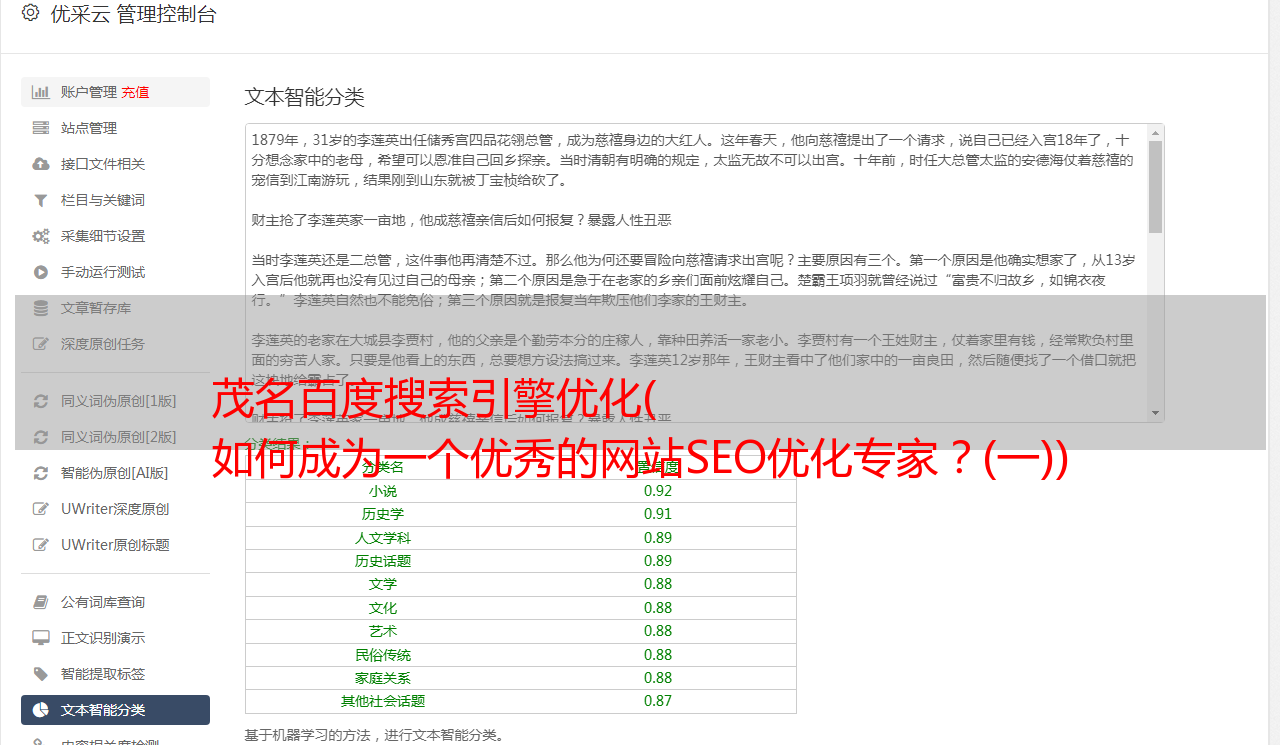Select the 0.91 confidence value
Viewport: 1280px width, 745px height.
[x=658, y=514]
